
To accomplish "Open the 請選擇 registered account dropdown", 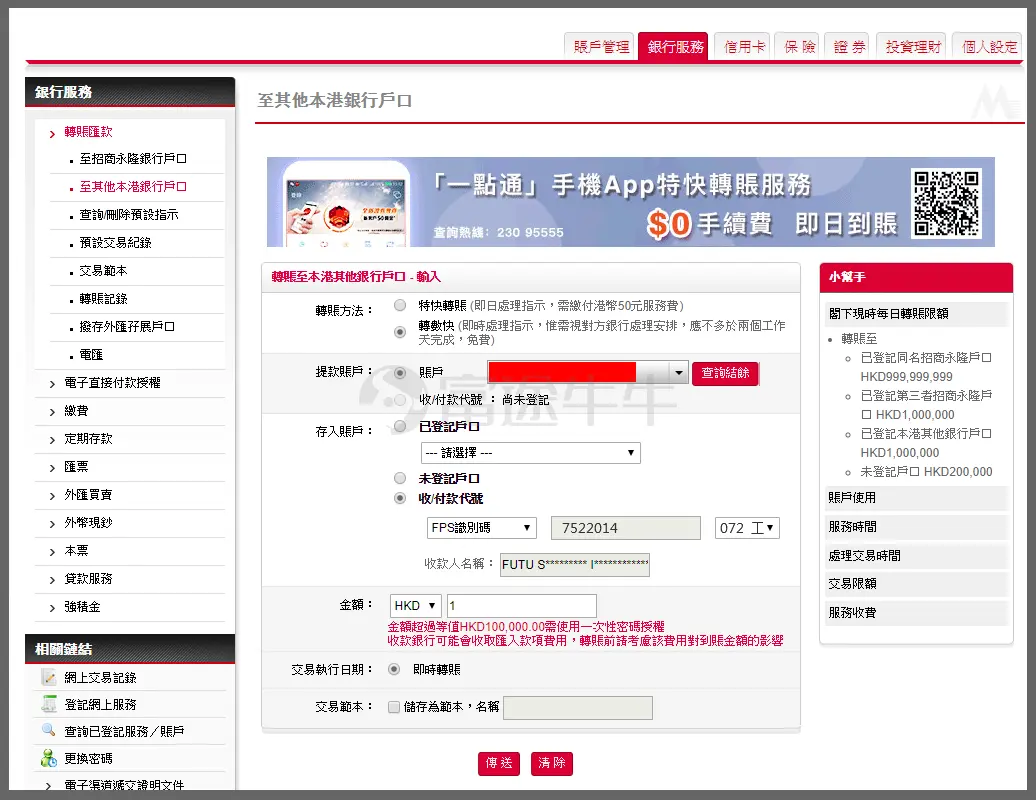I will click(530, 453).
